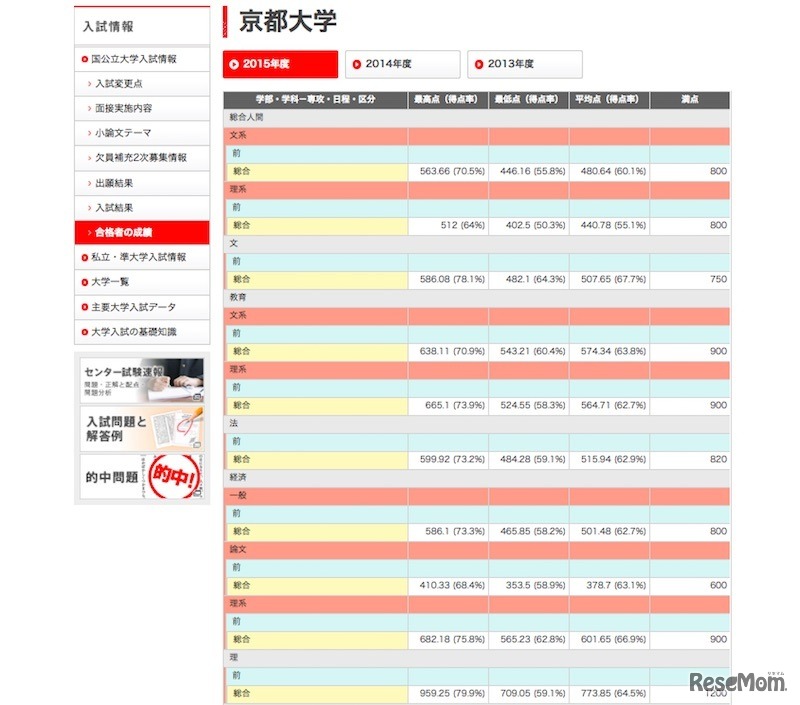Click the cell 410.33 (68.4%)
Screen dimensions: 800x705
(x=448, y=586)
